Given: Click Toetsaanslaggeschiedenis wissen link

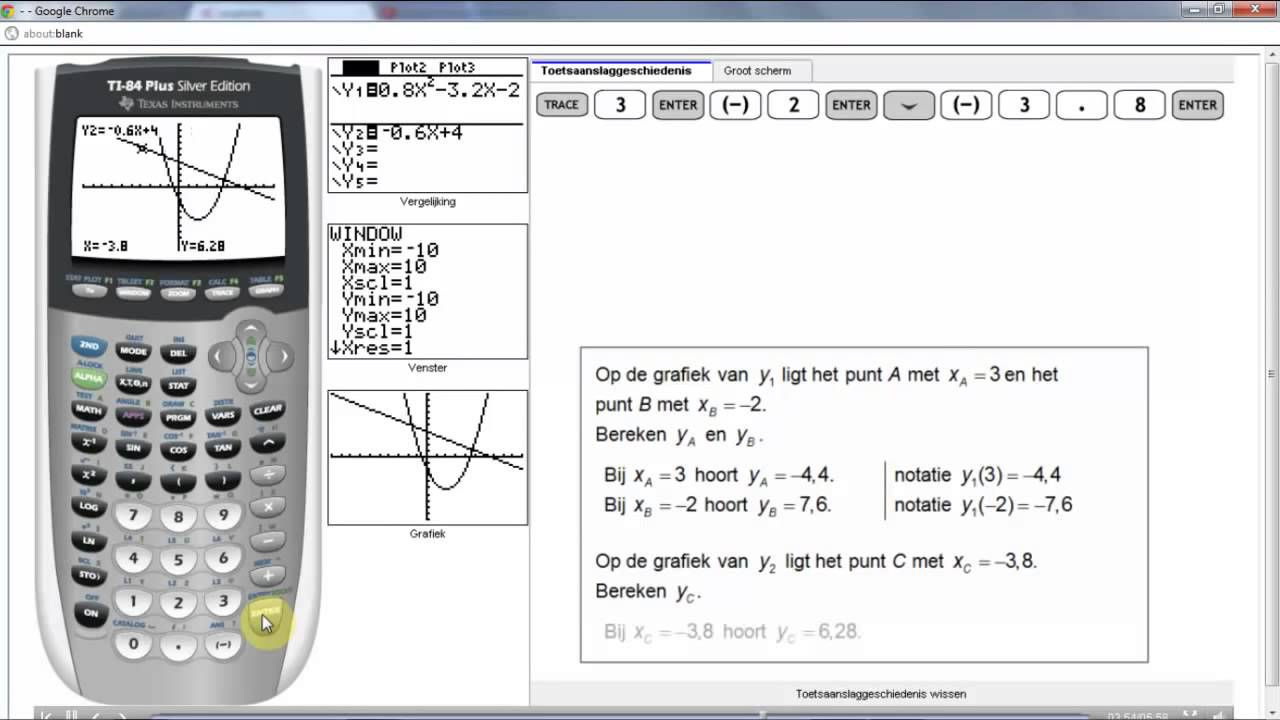Looking at the screenshot, I should coord(881,694).
